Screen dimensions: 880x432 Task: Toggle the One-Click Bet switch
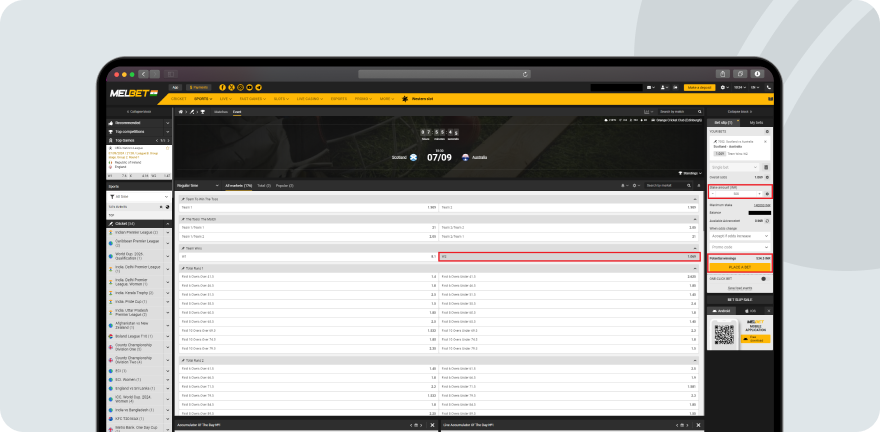tap(764, 278)
